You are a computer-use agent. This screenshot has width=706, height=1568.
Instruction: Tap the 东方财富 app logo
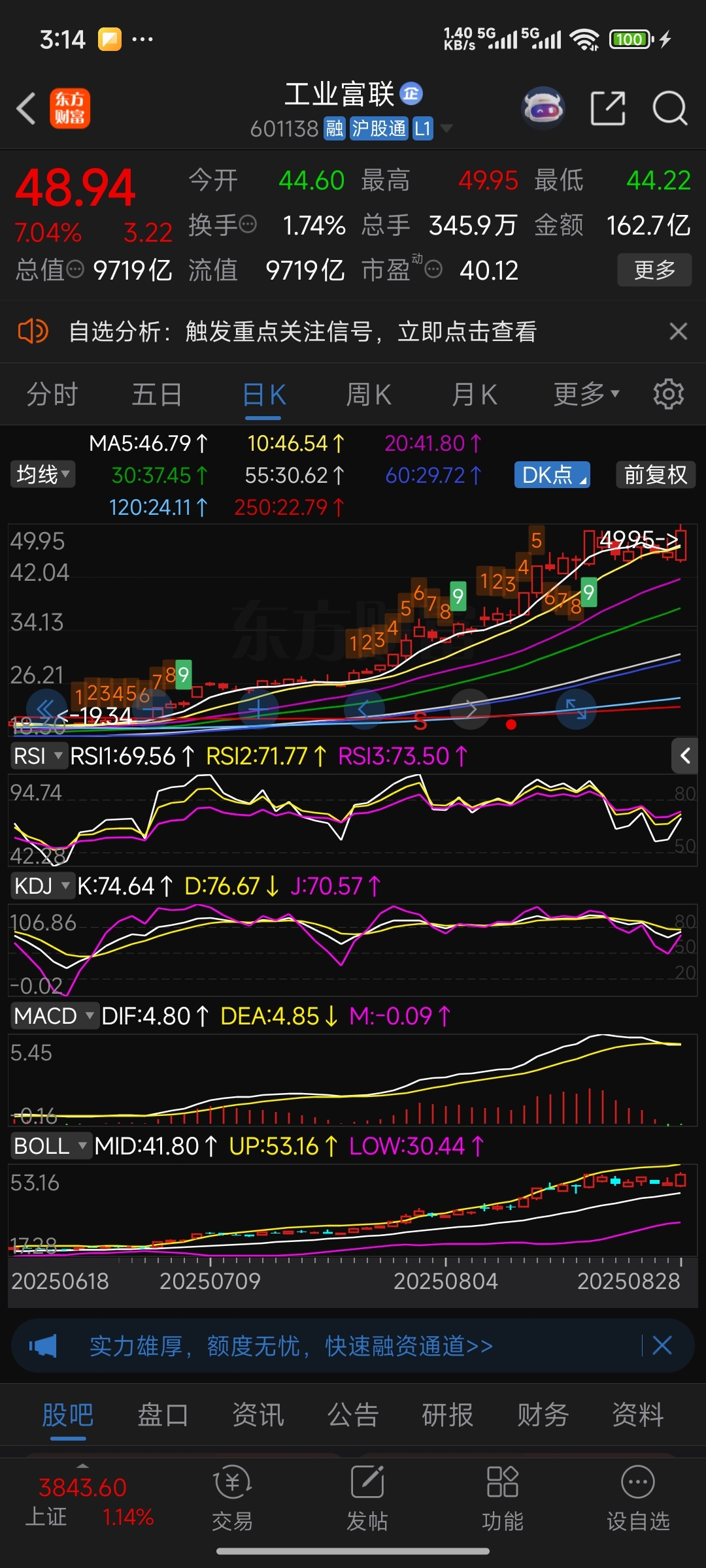70,108
